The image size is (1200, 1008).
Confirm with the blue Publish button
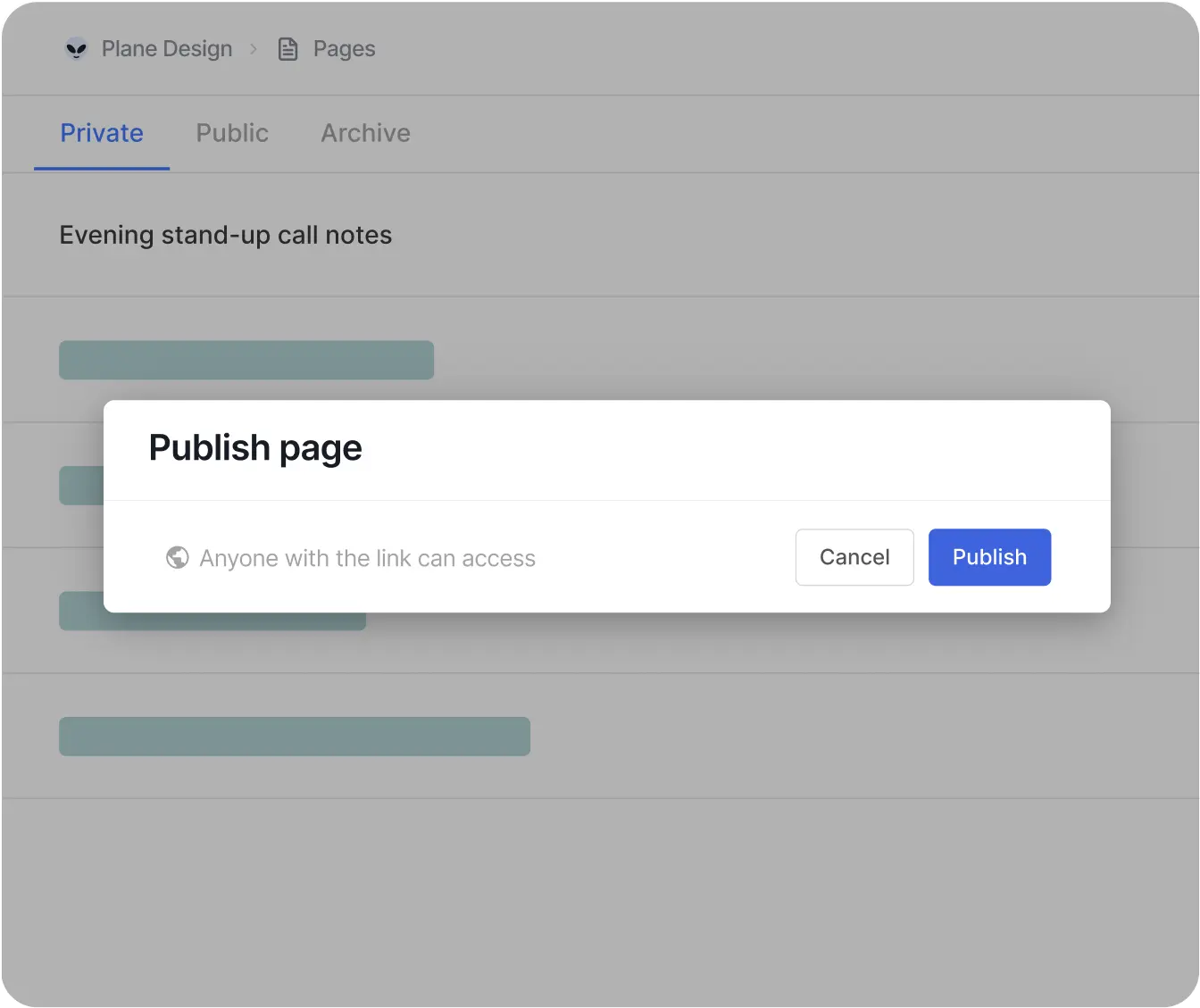pos(989,557)
